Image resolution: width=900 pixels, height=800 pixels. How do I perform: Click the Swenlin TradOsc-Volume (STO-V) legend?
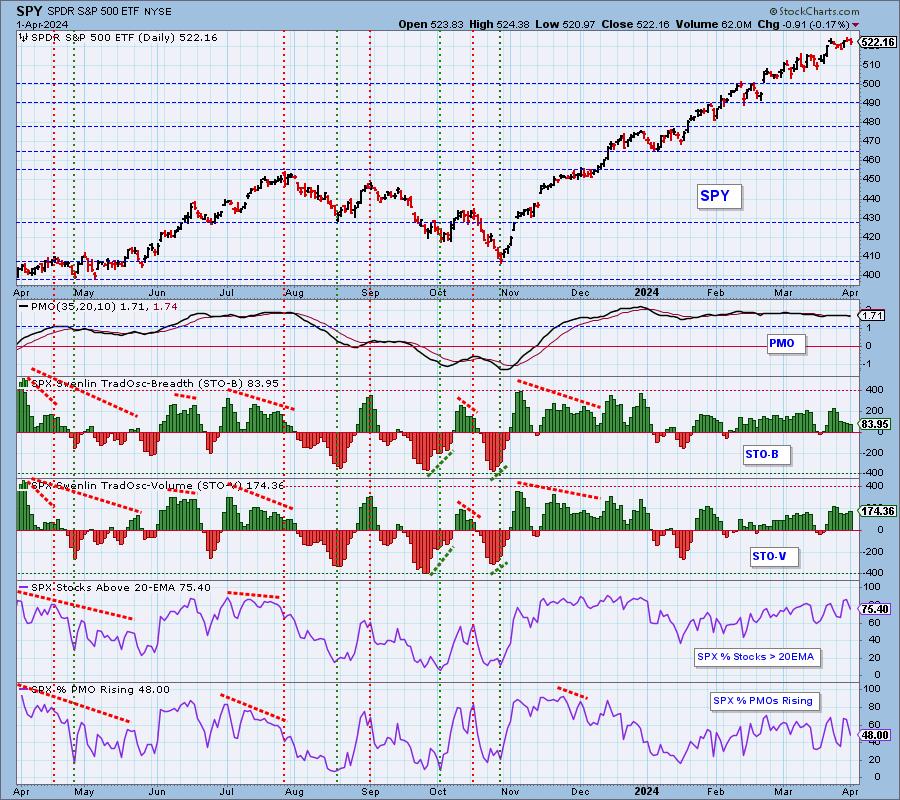(x=157, y=486)
